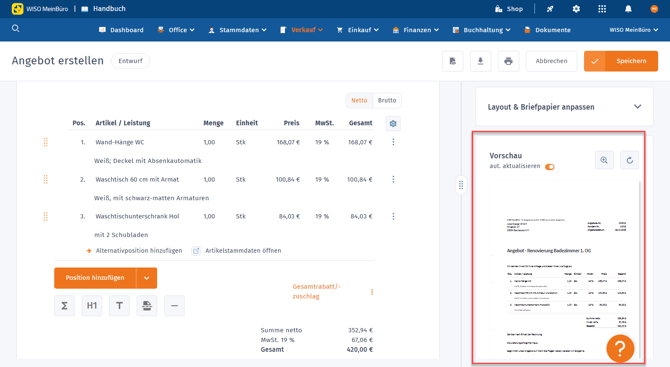Click drag handle of Waschtisch 60 cm row
This screenshot has width=670, height=367.
click(x=45, y=179)
